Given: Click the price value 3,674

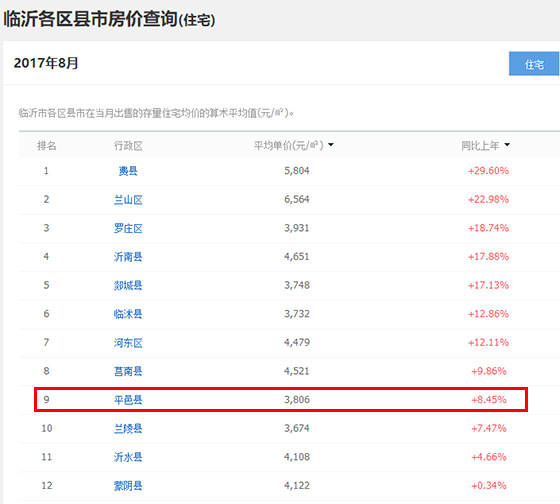Looking at the screenshot, I should [x=297, y=428].
